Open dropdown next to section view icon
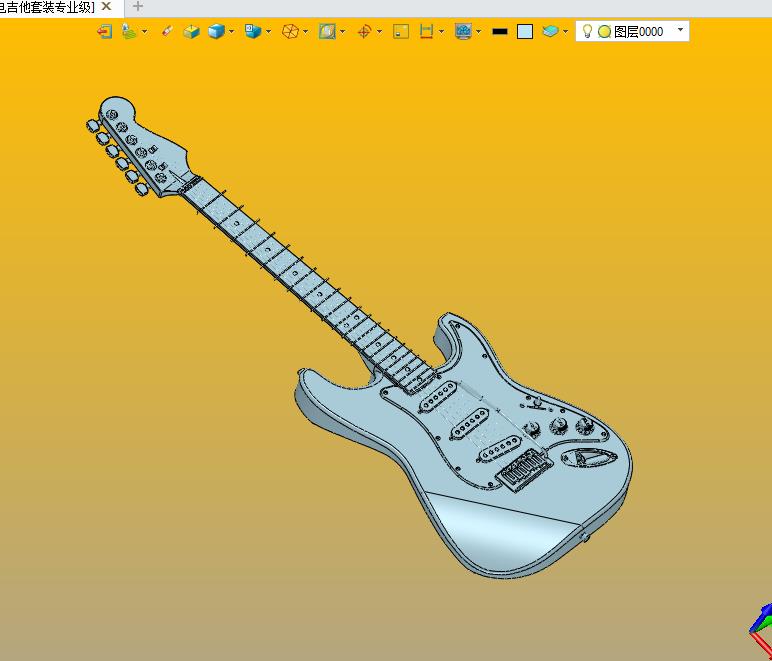772x661 pixels. [343, 31]
